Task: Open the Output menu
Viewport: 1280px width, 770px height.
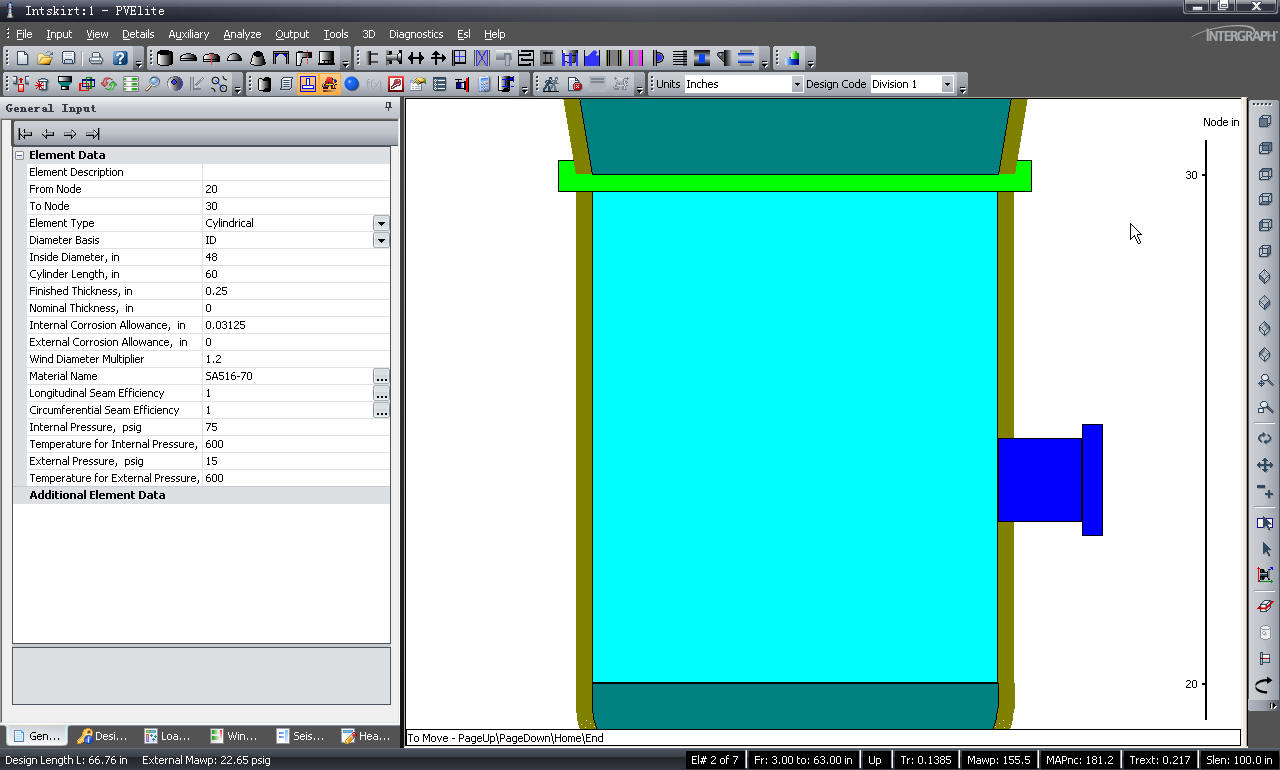Action: 292,34
